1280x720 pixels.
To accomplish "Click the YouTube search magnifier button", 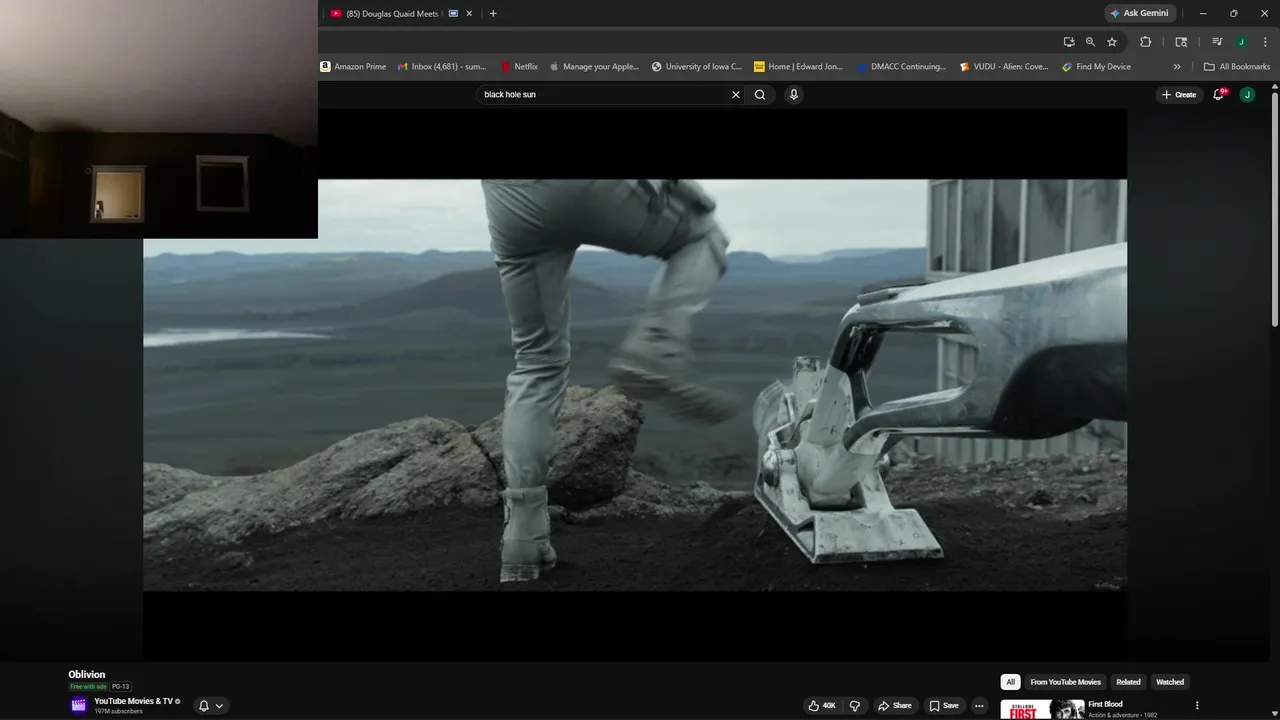I will pos(760,95).
